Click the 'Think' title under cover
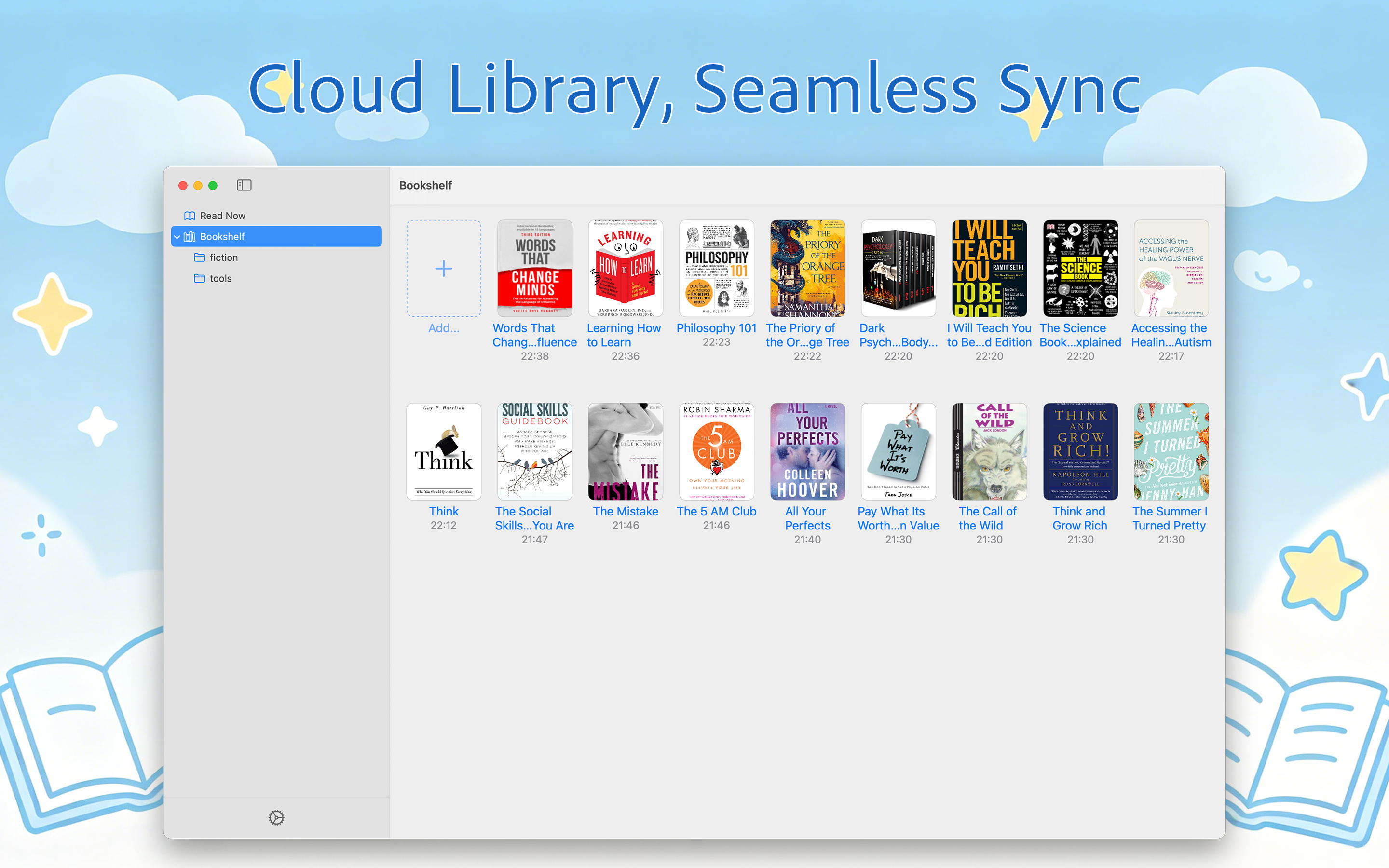The height and width of the screenshot is (868, 1389). click(444, 512)
